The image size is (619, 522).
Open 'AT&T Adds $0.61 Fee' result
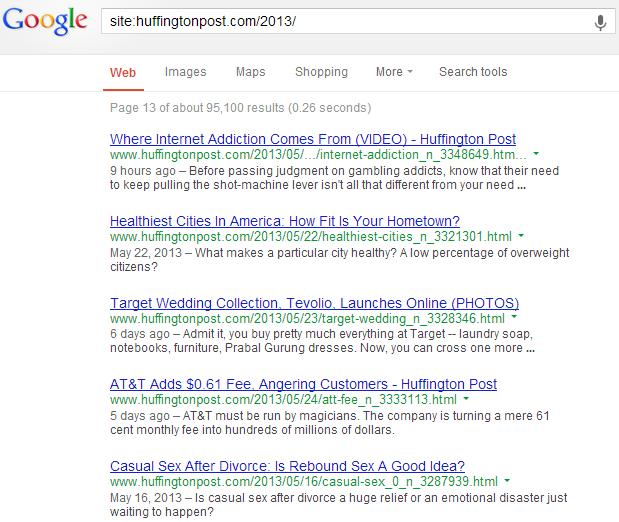coord(303,384)
